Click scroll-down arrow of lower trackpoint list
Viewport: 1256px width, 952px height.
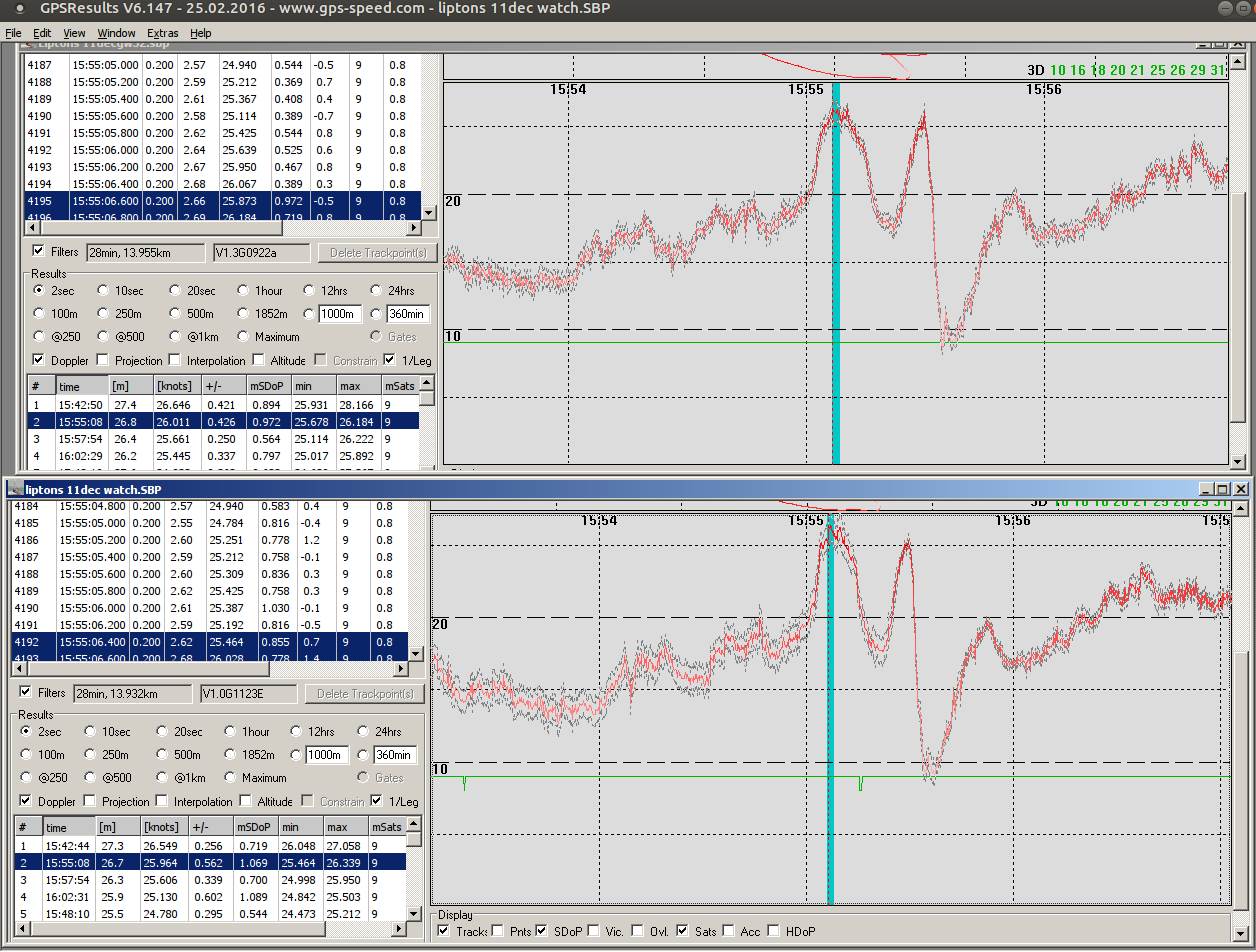(417, 654)
